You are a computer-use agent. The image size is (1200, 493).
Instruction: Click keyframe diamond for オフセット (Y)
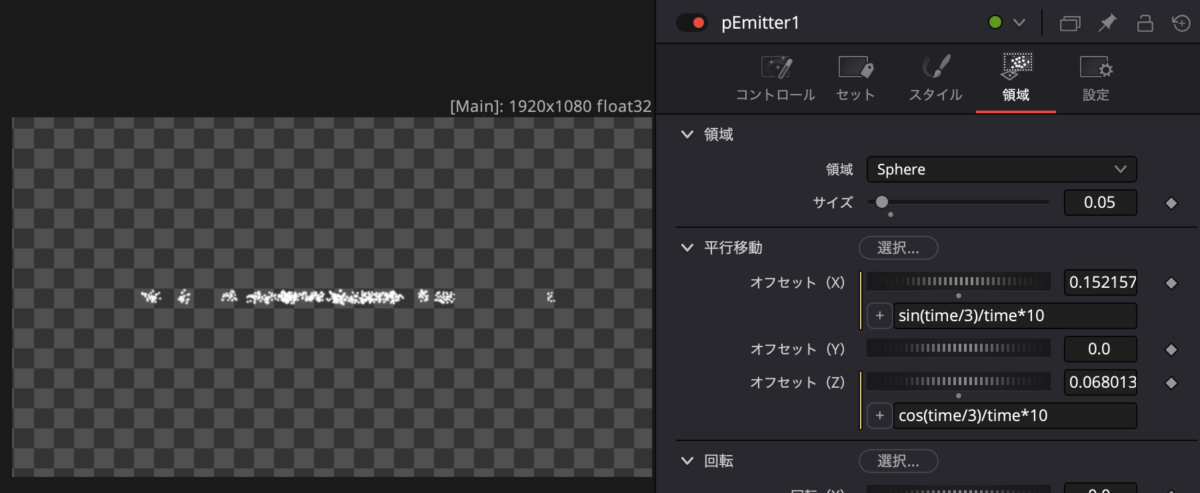(x=1171, y=349)
